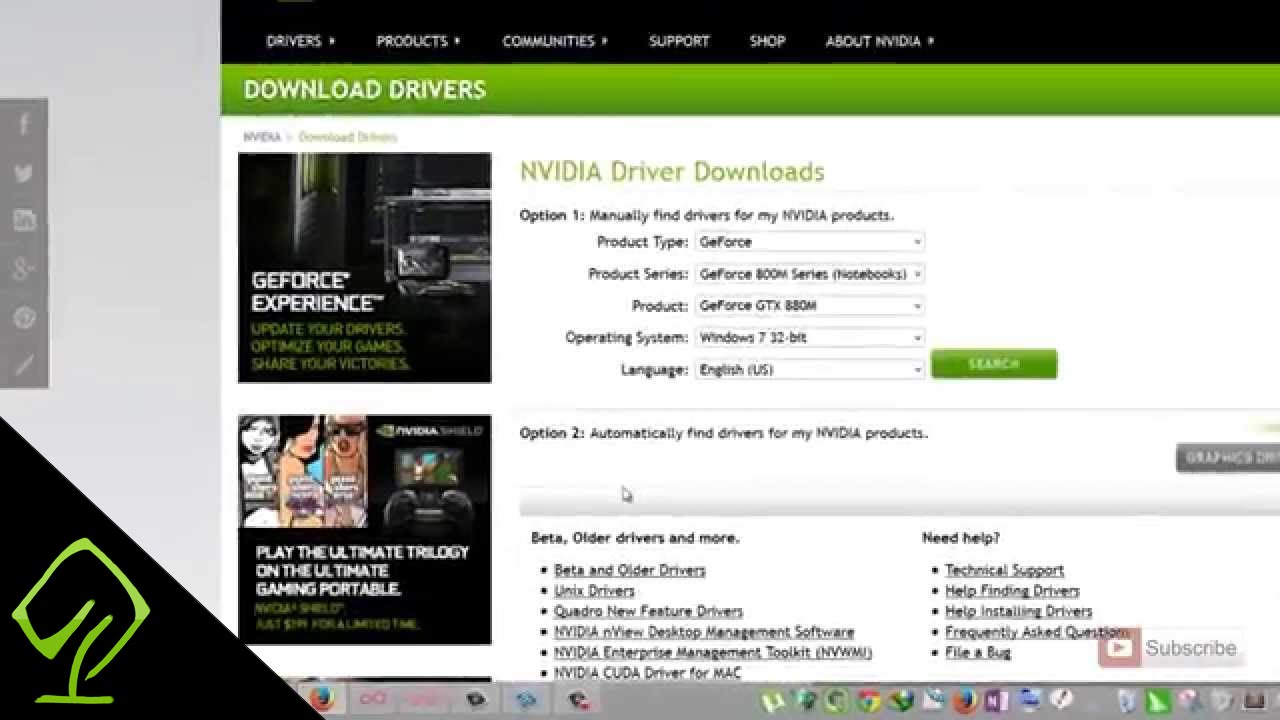
Task: Open the GeForce Experience banner
Action: (365, 268)
